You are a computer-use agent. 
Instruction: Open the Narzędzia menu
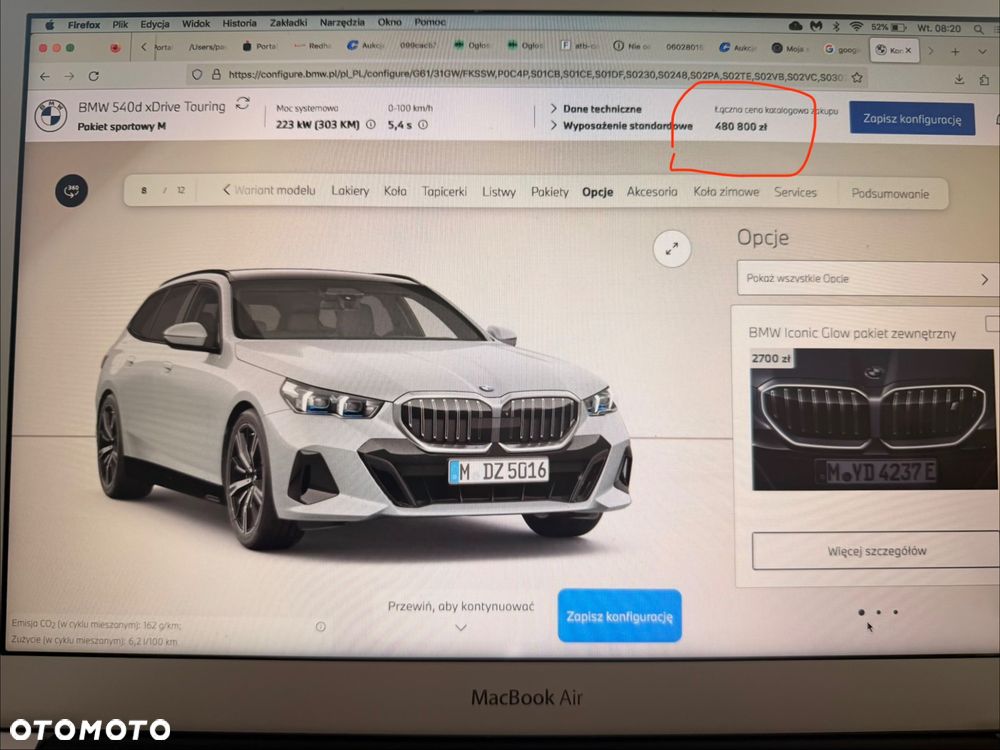point(342,22)
